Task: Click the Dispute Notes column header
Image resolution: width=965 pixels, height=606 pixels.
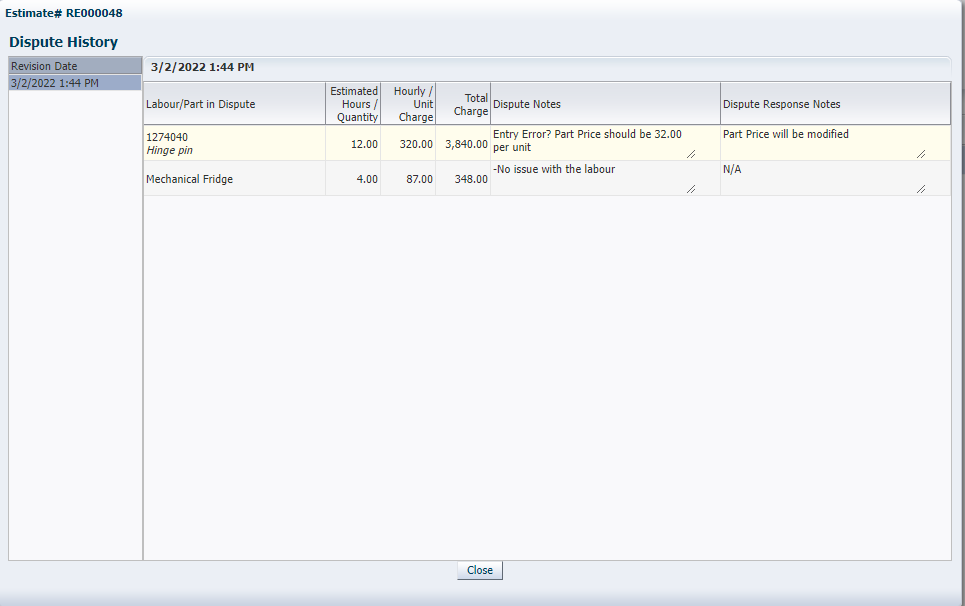Action: click(x=605, y=104)
